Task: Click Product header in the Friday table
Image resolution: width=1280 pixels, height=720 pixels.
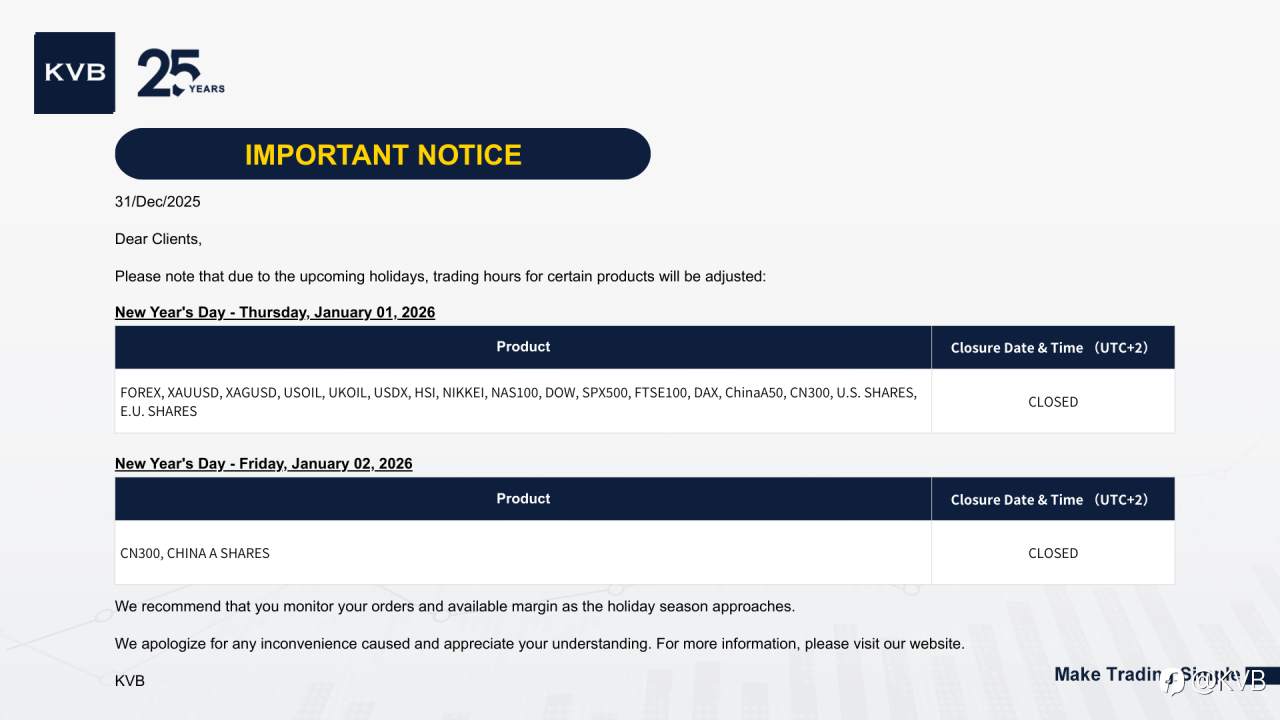Action: click(523, 499)
